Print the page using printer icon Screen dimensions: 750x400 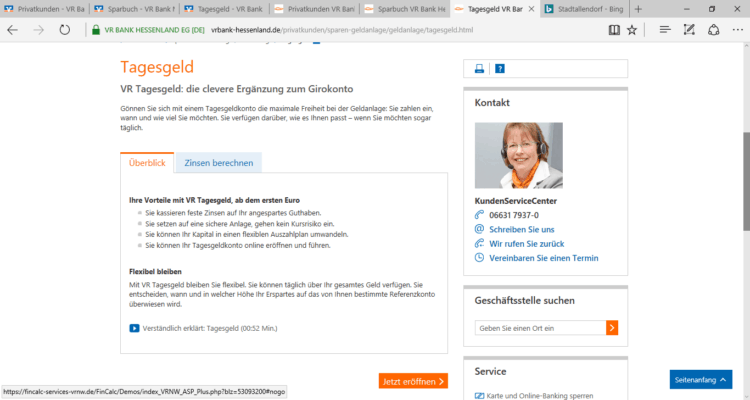[479, 68]
